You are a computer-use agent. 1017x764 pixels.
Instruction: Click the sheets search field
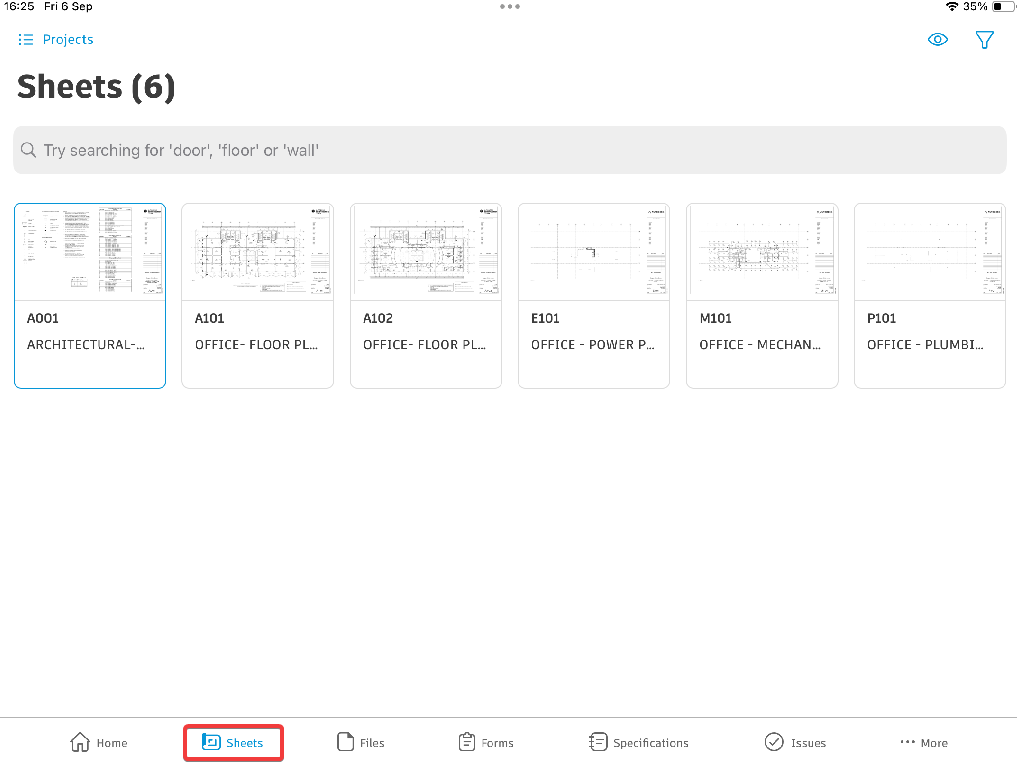point(509,150)
